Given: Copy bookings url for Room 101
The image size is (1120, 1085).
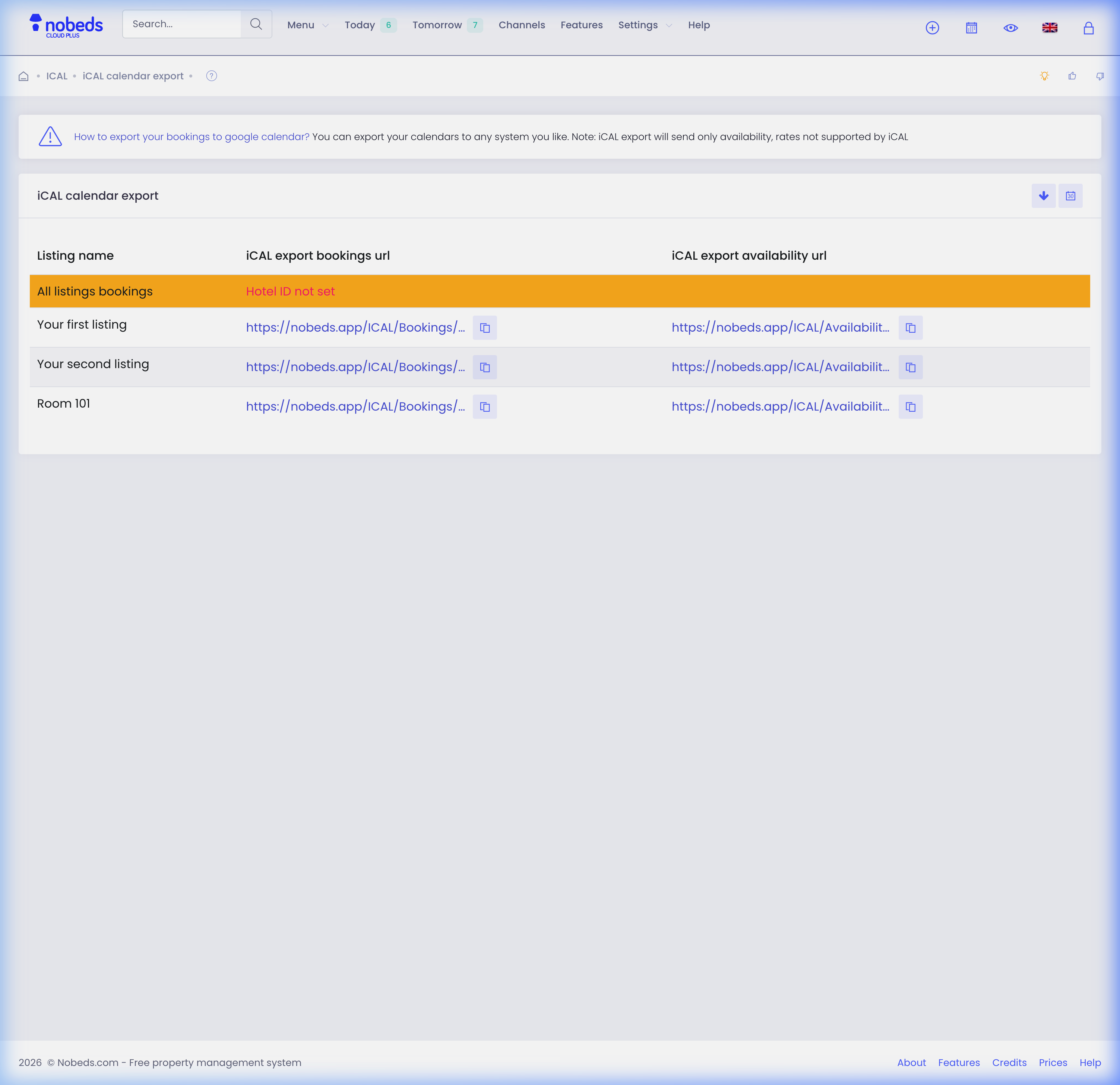Looking at the screenshot, I should point(485,407).
